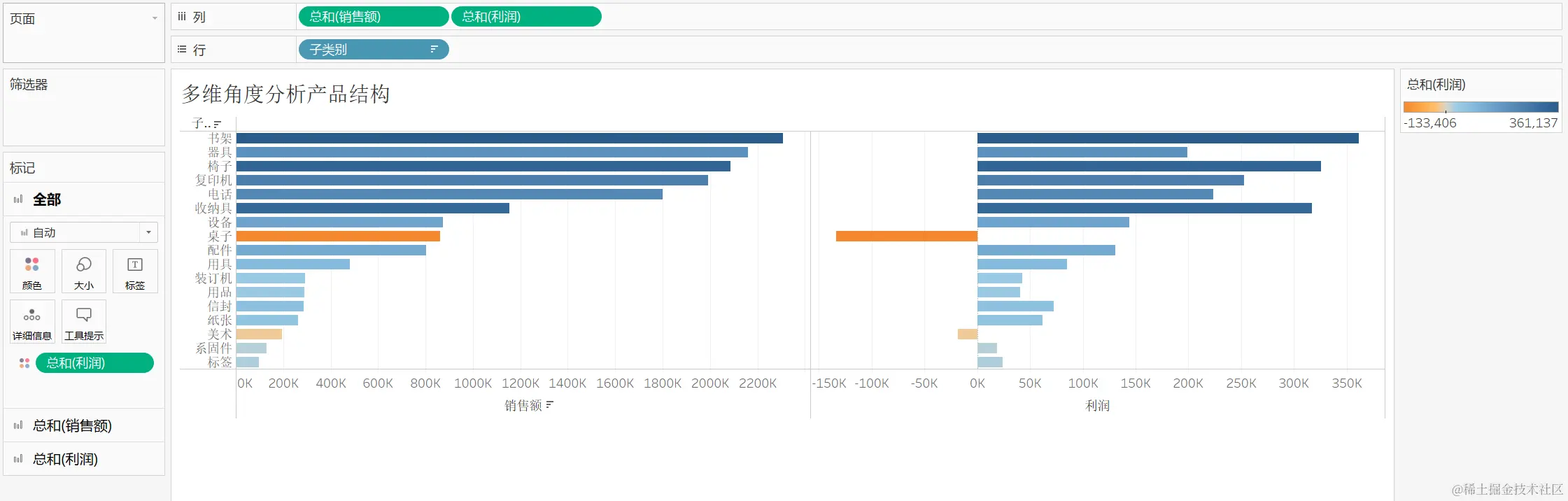Click the 利润 axis title
This screenshot has height=501, width=1568.
[1098, 405]
